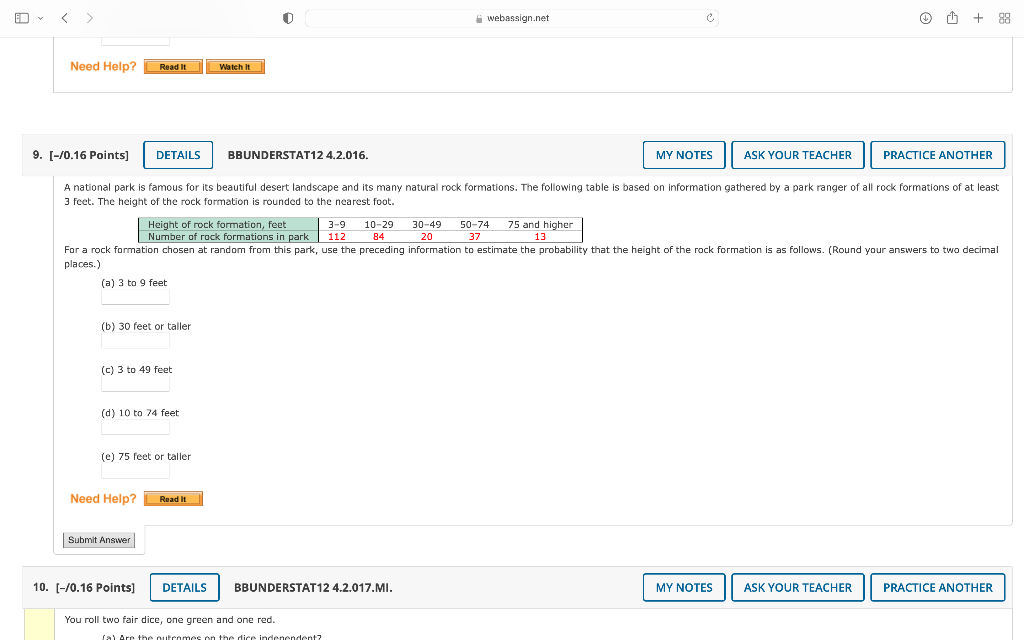Click PRACTICE ANOTHER for question 9
This screenshot has height=640, width=1024.
click(x=937, y=154)
